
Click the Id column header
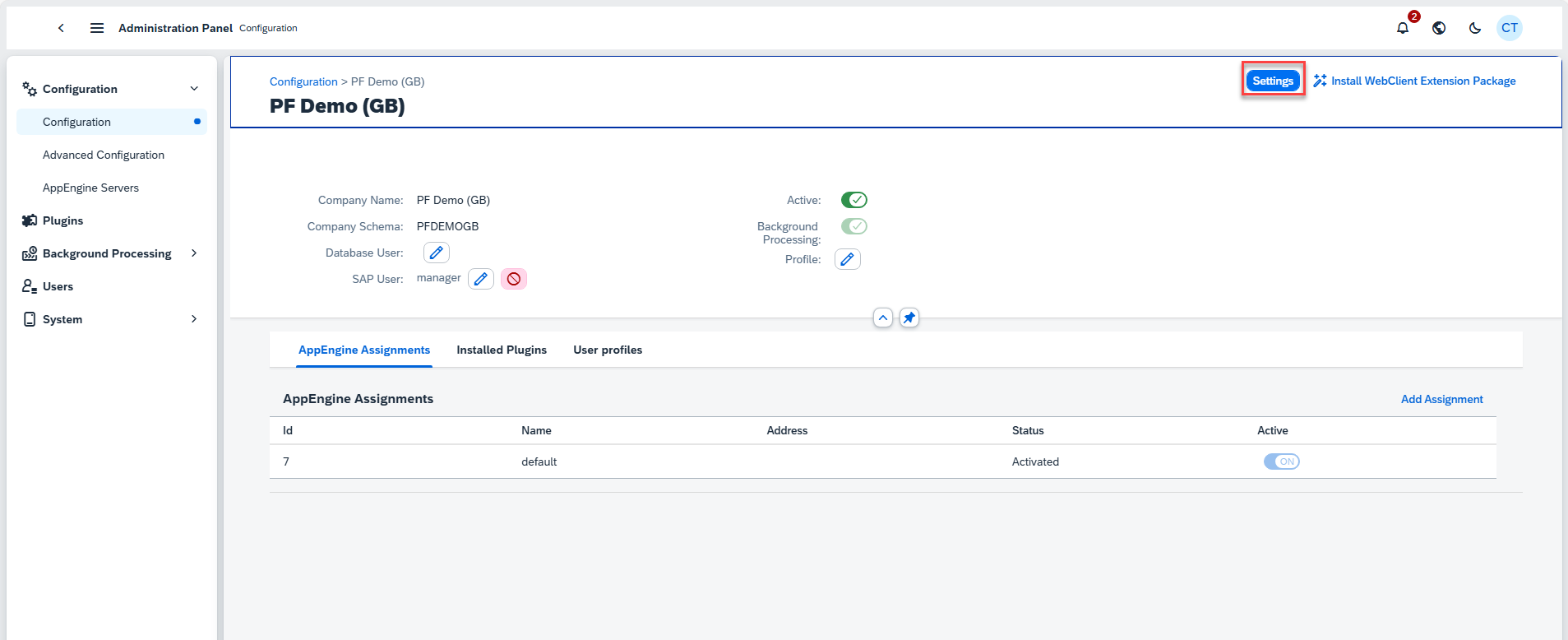click(288, 430)
